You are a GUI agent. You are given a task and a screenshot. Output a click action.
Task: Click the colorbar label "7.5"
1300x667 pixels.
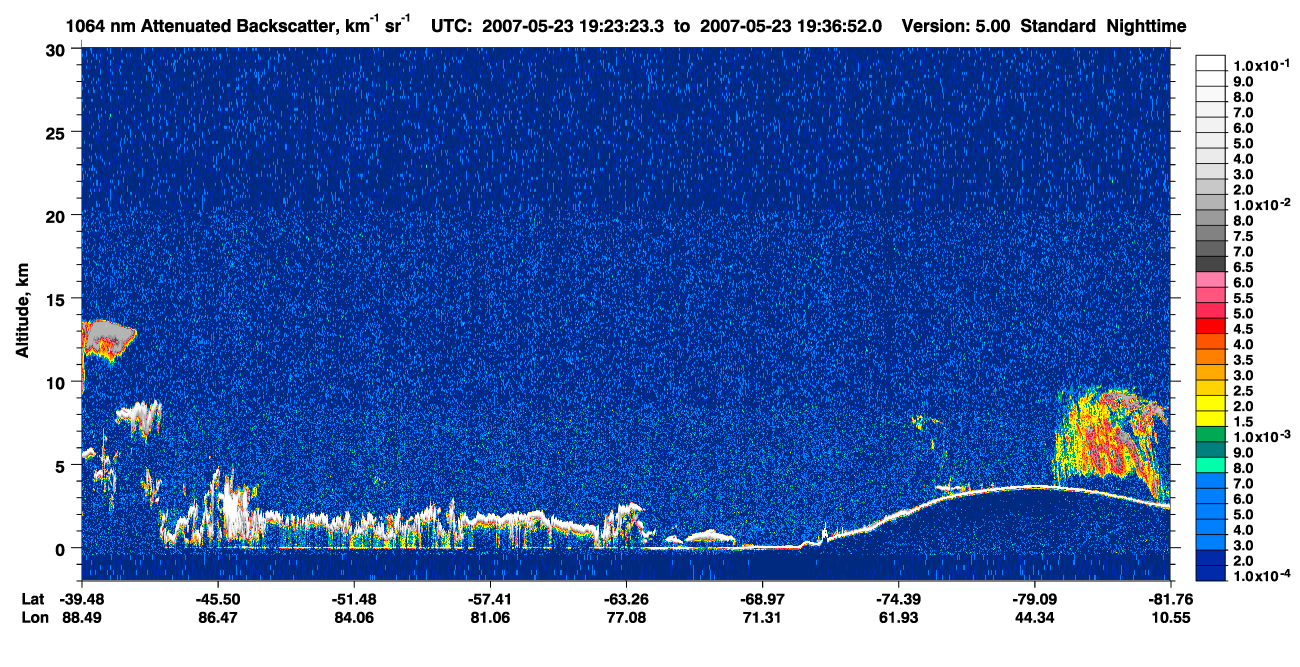tap(1243, 236)
